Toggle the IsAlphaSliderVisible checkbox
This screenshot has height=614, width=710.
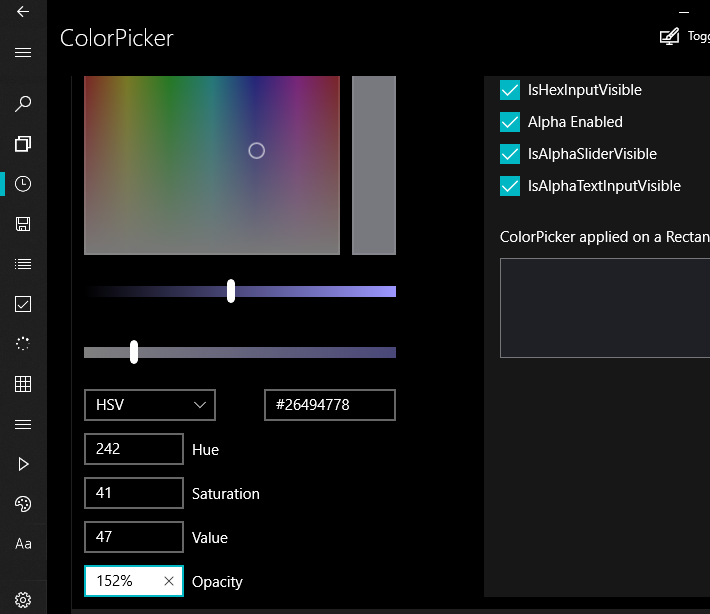509,154
